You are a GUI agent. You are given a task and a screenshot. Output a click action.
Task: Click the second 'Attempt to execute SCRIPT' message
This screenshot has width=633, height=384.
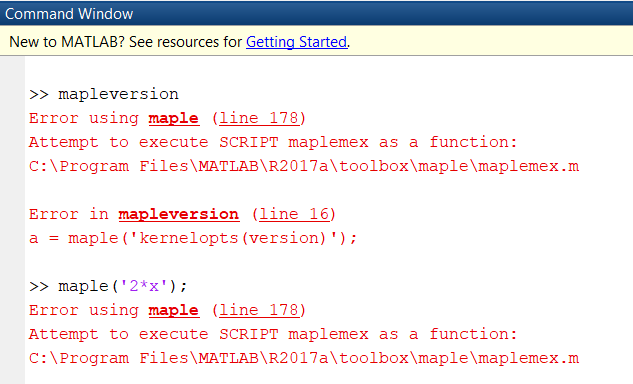(273, 334)
